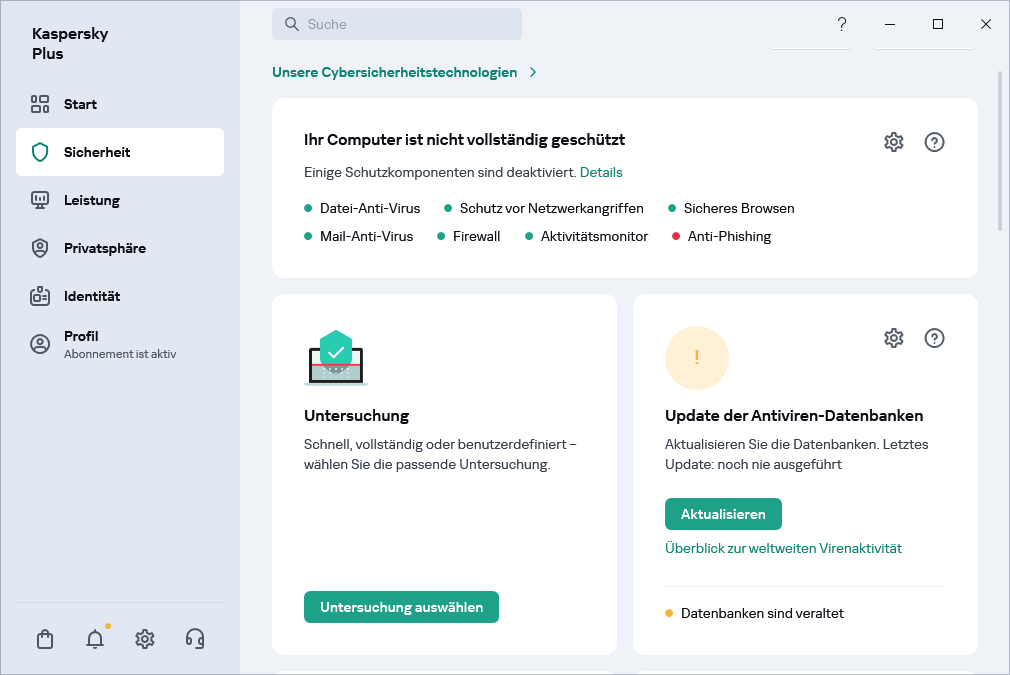
Task: Contact support using the headset icon
Action: pos(194,638)
